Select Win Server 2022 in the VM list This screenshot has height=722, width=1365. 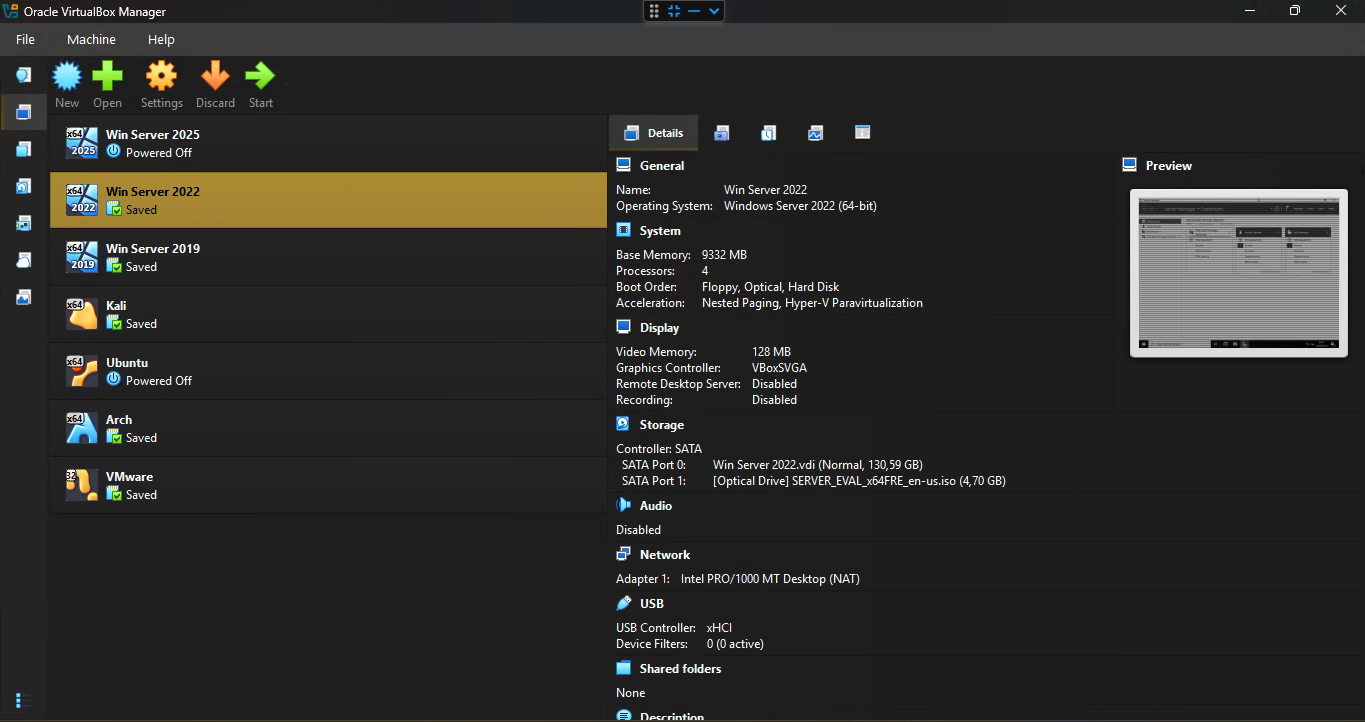(328, 200)
